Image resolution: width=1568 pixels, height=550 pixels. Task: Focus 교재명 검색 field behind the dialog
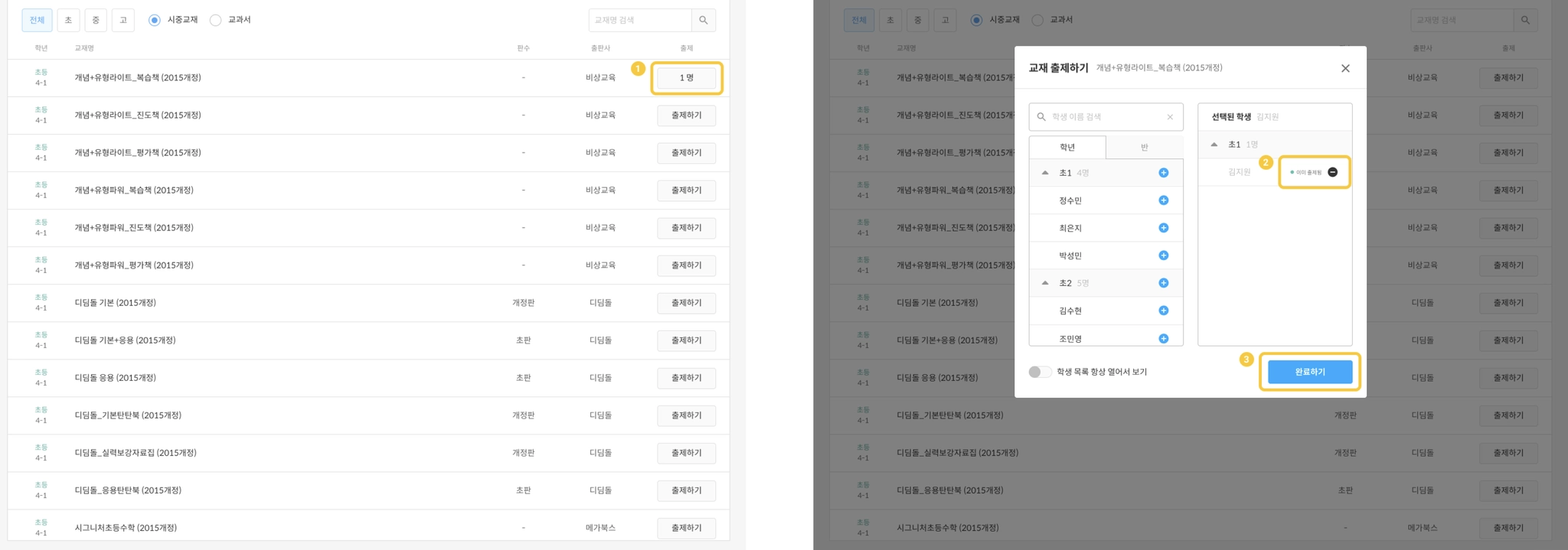coord(1462,20)
